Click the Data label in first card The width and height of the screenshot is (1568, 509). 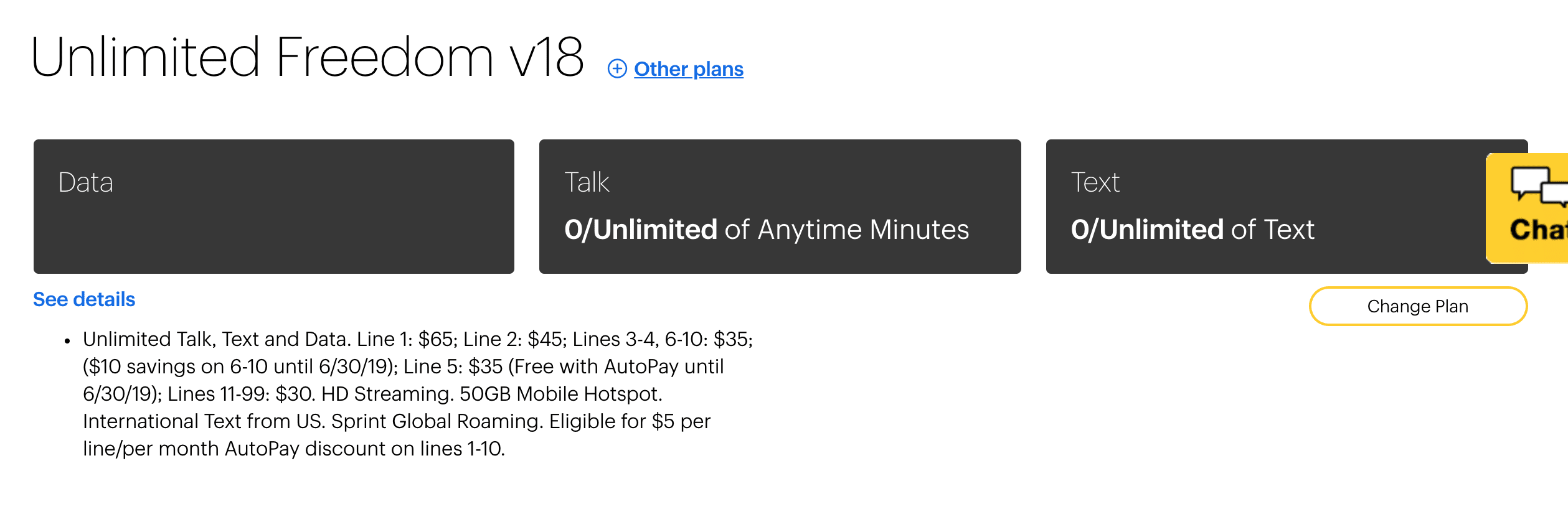[x=86, y=182]
